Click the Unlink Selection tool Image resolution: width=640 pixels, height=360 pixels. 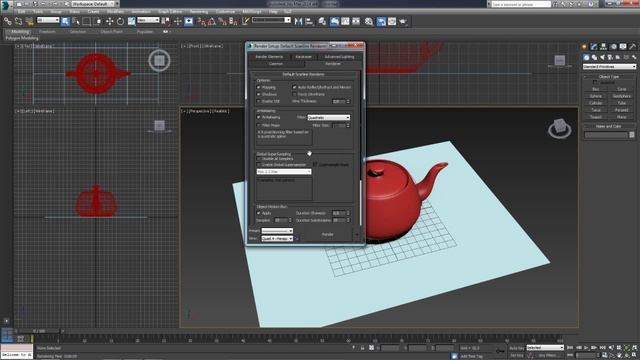coord(18,21)
